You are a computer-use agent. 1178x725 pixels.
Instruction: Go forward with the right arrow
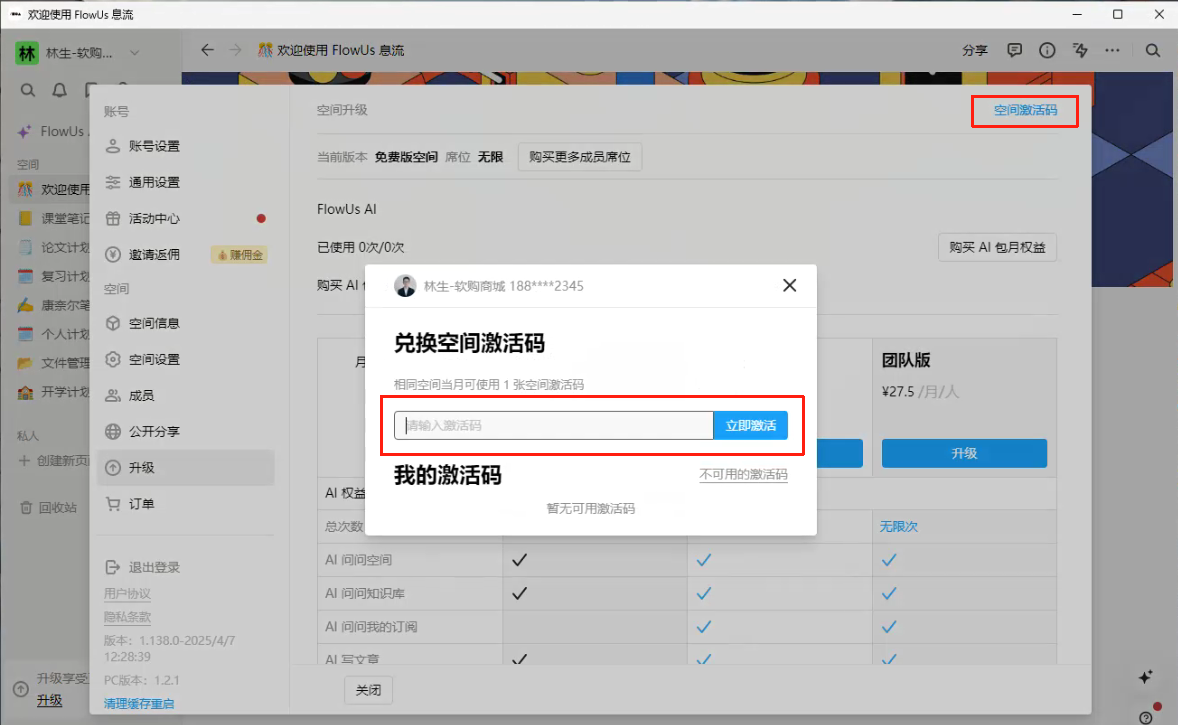(236, 50)
